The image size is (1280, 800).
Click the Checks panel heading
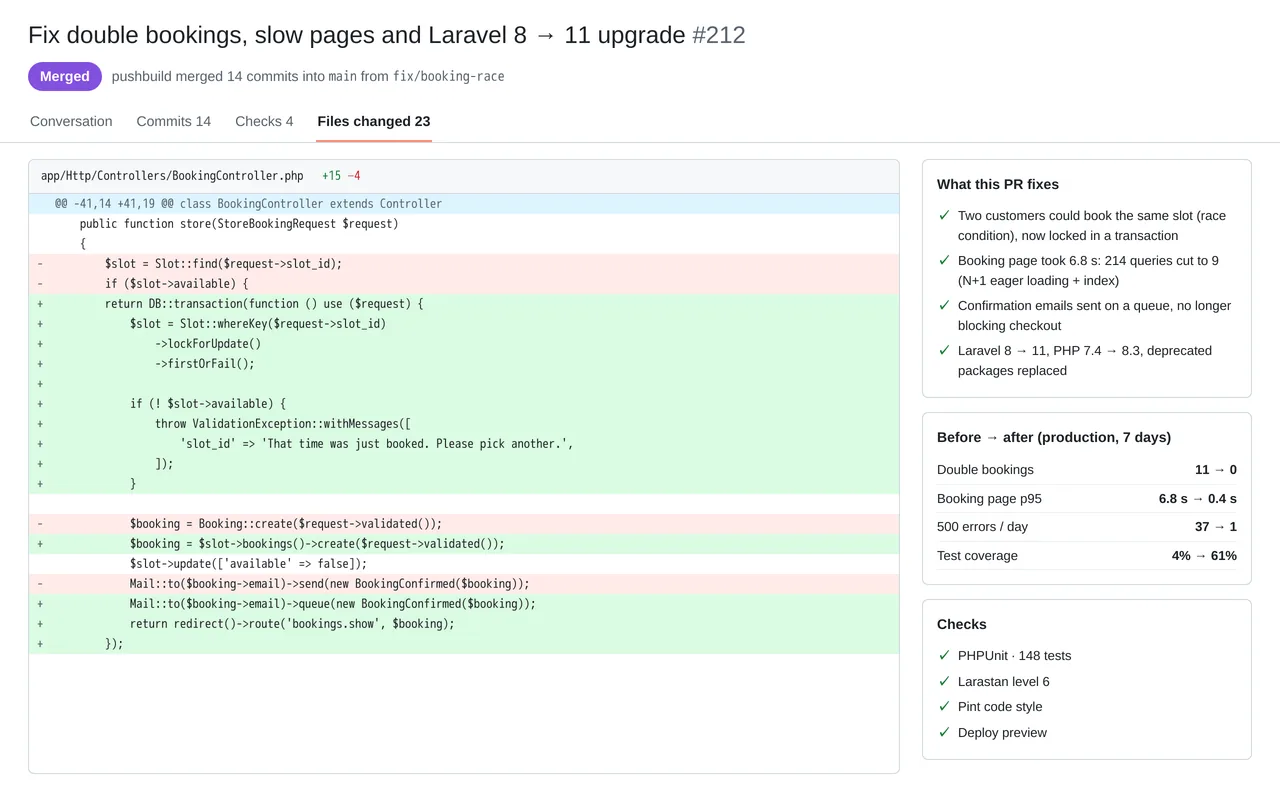(962, 624)
